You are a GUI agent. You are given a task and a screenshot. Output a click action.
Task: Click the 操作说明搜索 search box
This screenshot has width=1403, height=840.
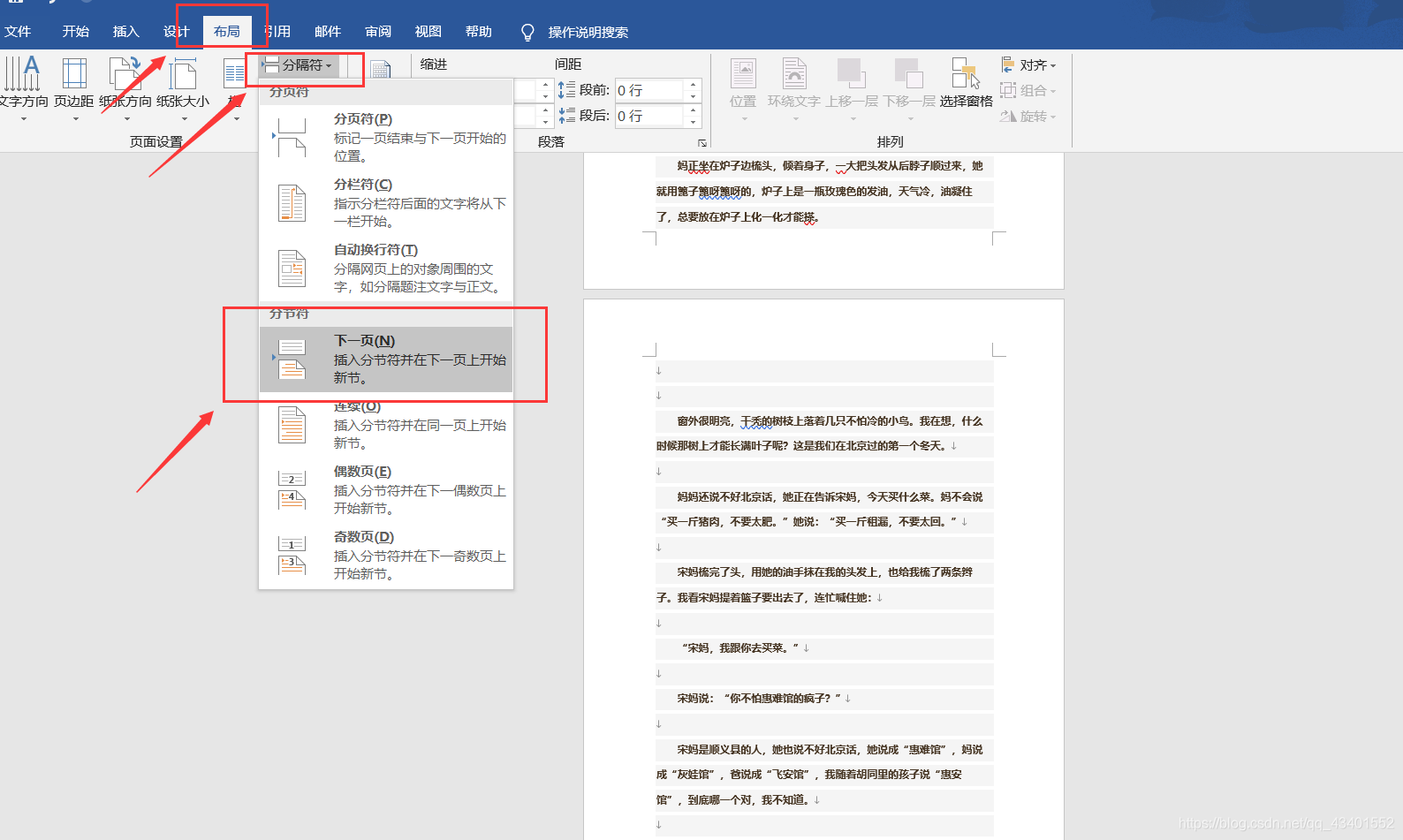coord(588,33)
